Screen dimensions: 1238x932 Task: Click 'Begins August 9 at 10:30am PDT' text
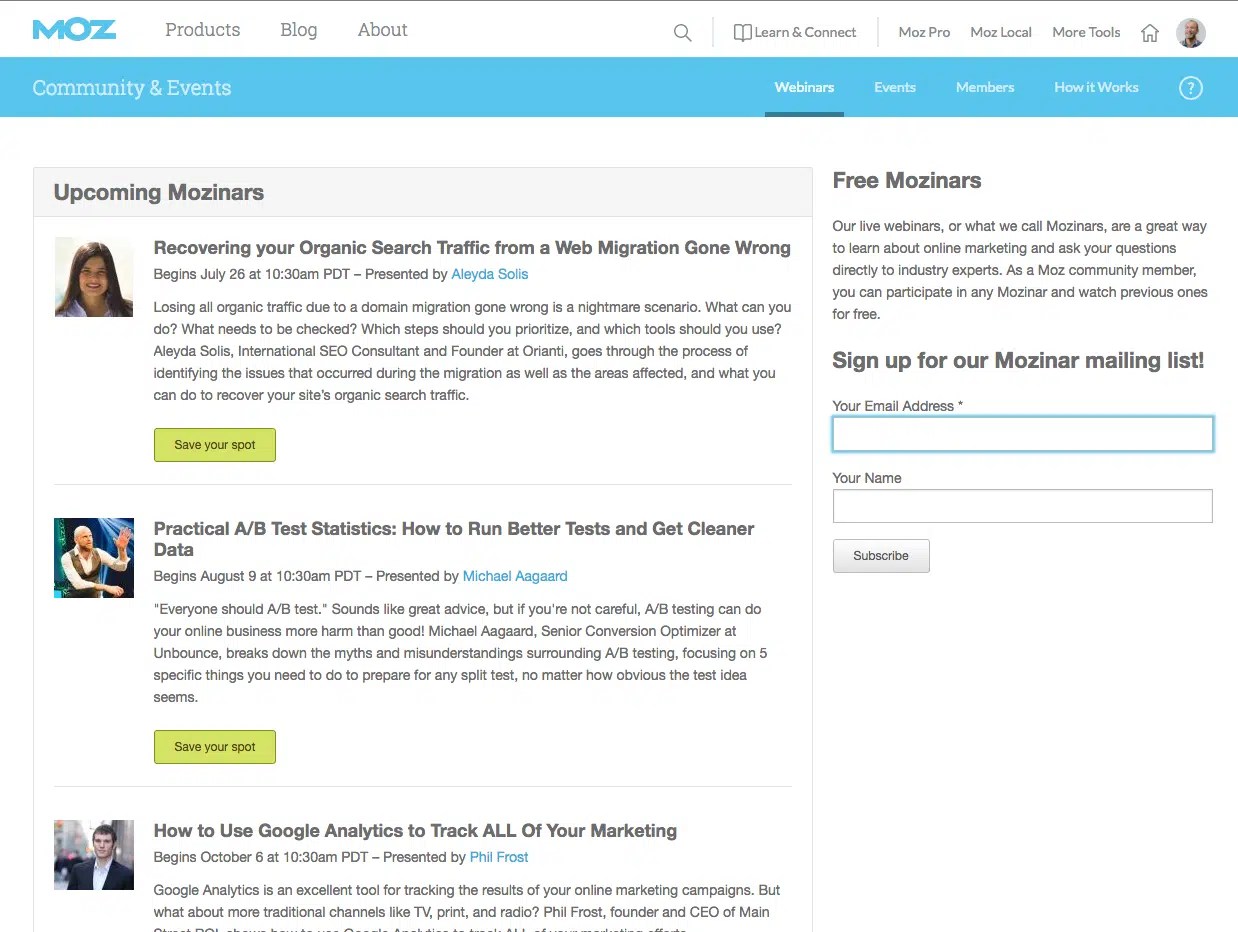[x=257, y=576]
